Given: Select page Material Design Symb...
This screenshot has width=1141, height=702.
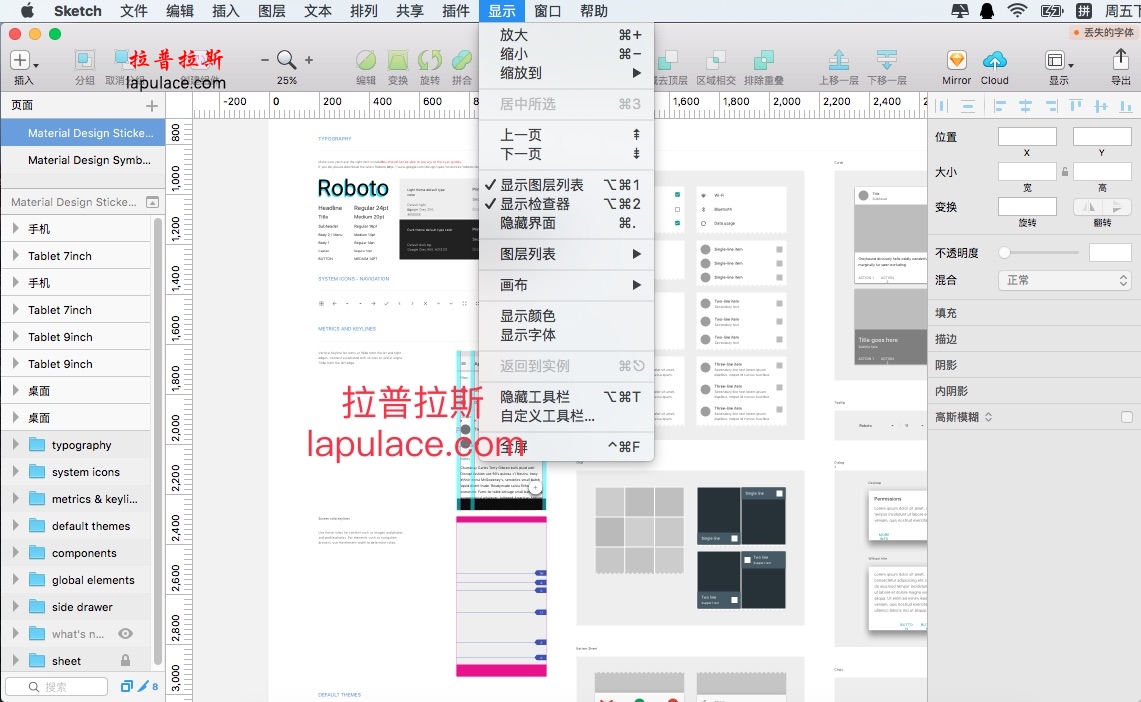Looking at the screenshot, I should click(x=83, y=160).
